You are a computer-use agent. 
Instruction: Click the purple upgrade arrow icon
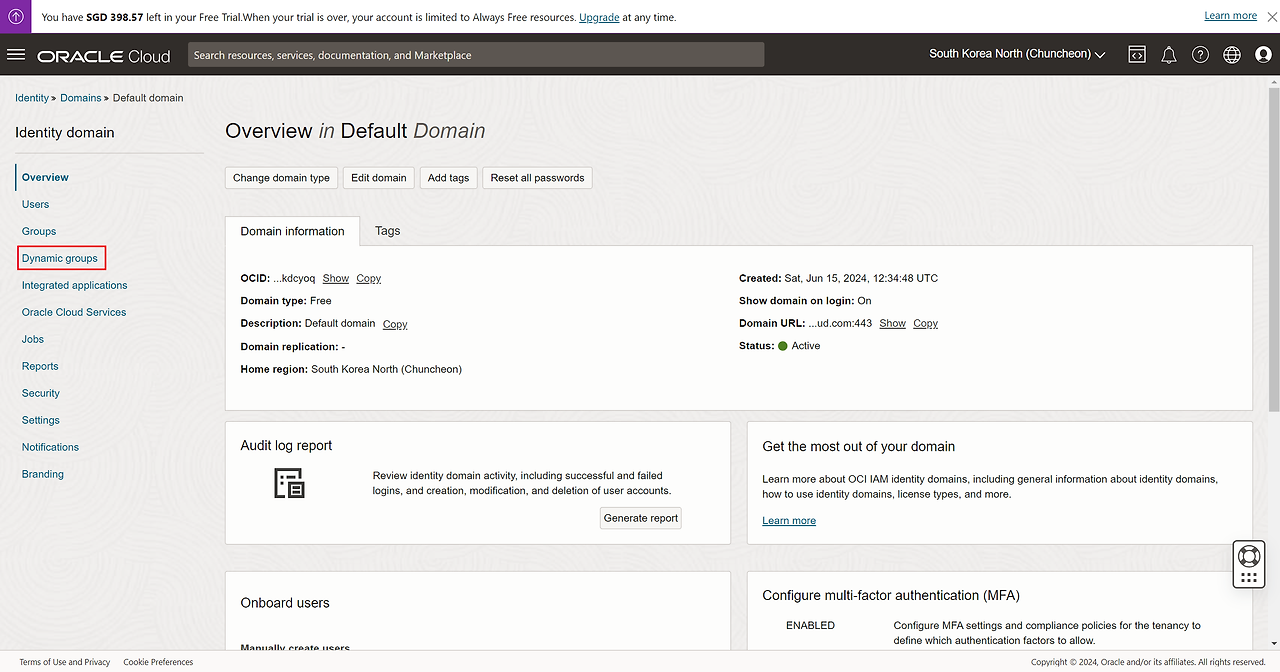coord(16,17)
